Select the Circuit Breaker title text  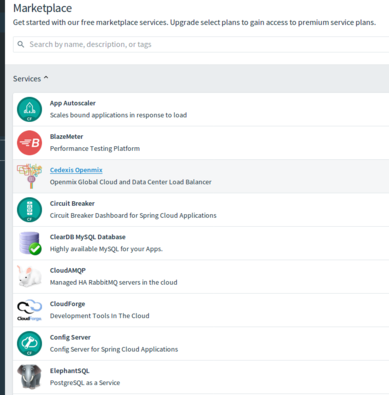[72, 203]
